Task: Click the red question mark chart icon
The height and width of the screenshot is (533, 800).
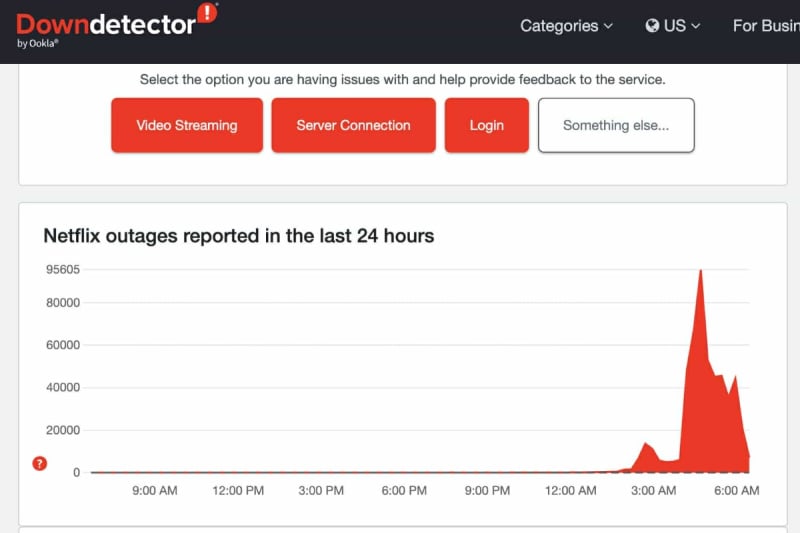Action: [x=39, y=463]
